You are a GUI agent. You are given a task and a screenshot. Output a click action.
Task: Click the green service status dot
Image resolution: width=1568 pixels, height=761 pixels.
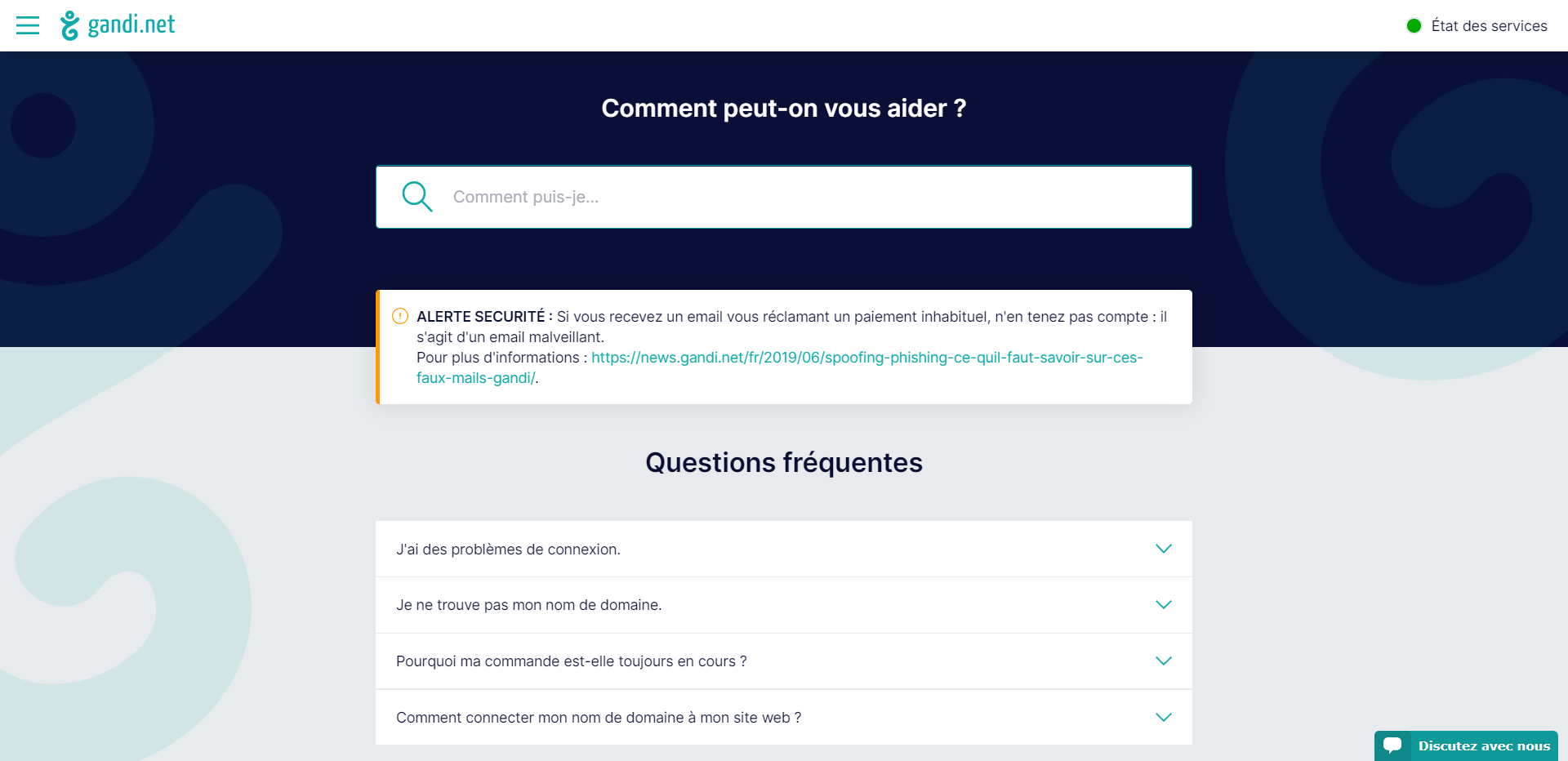pyautogui.click(x=1414, y=26)
